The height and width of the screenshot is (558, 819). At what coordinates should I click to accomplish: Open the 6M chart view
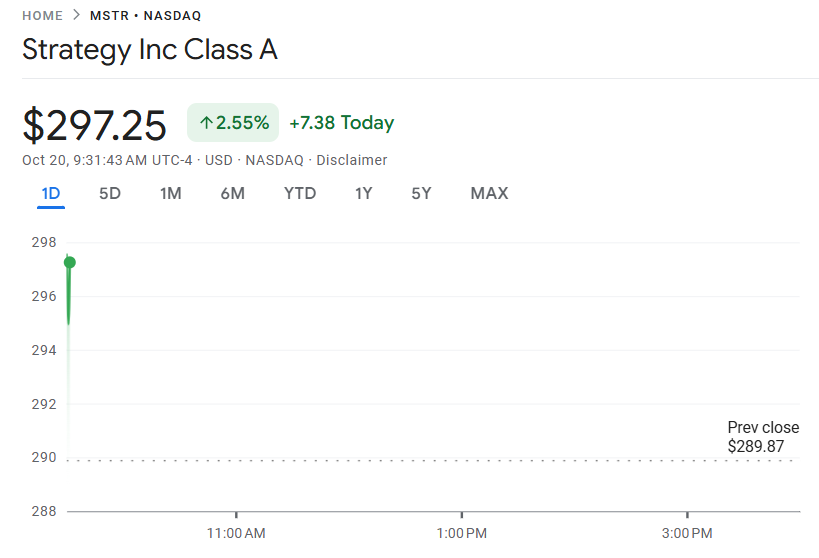(x=232, y=193)
